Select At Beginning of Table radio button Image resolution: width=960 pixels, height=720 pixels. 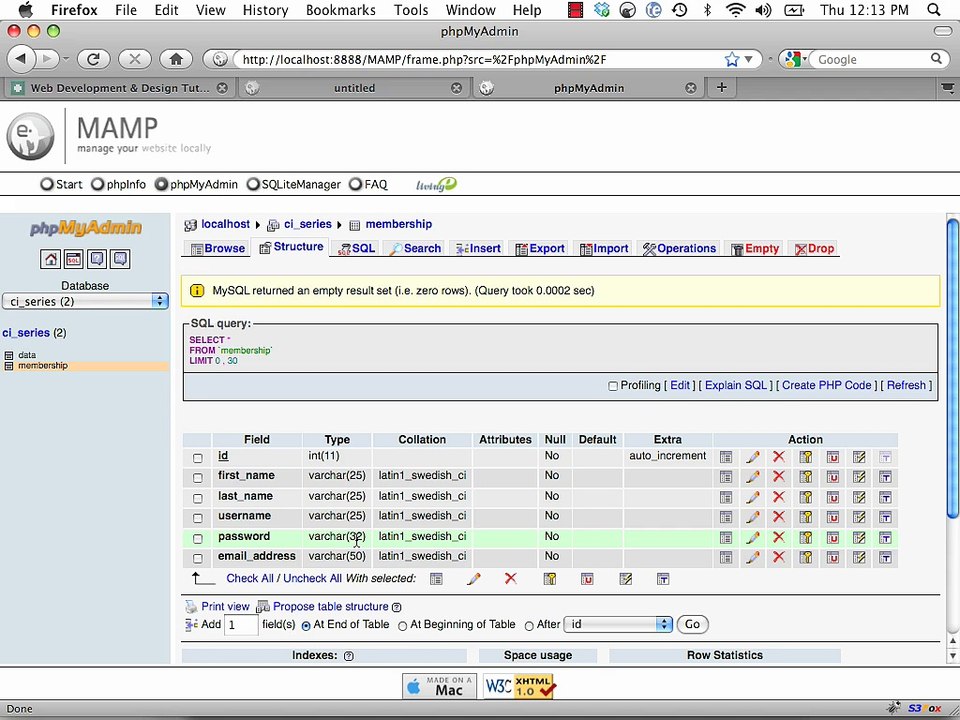pyautogui.click(x=402, y=626)
